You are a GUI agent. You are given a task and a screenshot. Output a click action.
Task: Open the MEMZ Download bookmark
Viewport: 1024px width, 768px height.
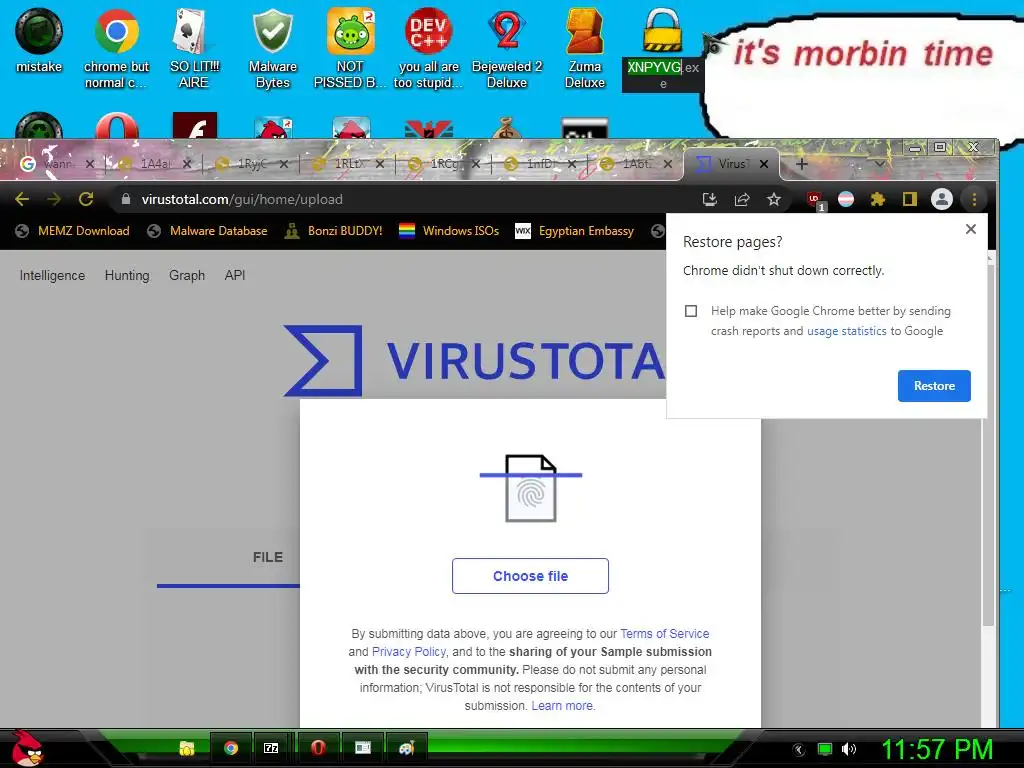coord(72,231)
